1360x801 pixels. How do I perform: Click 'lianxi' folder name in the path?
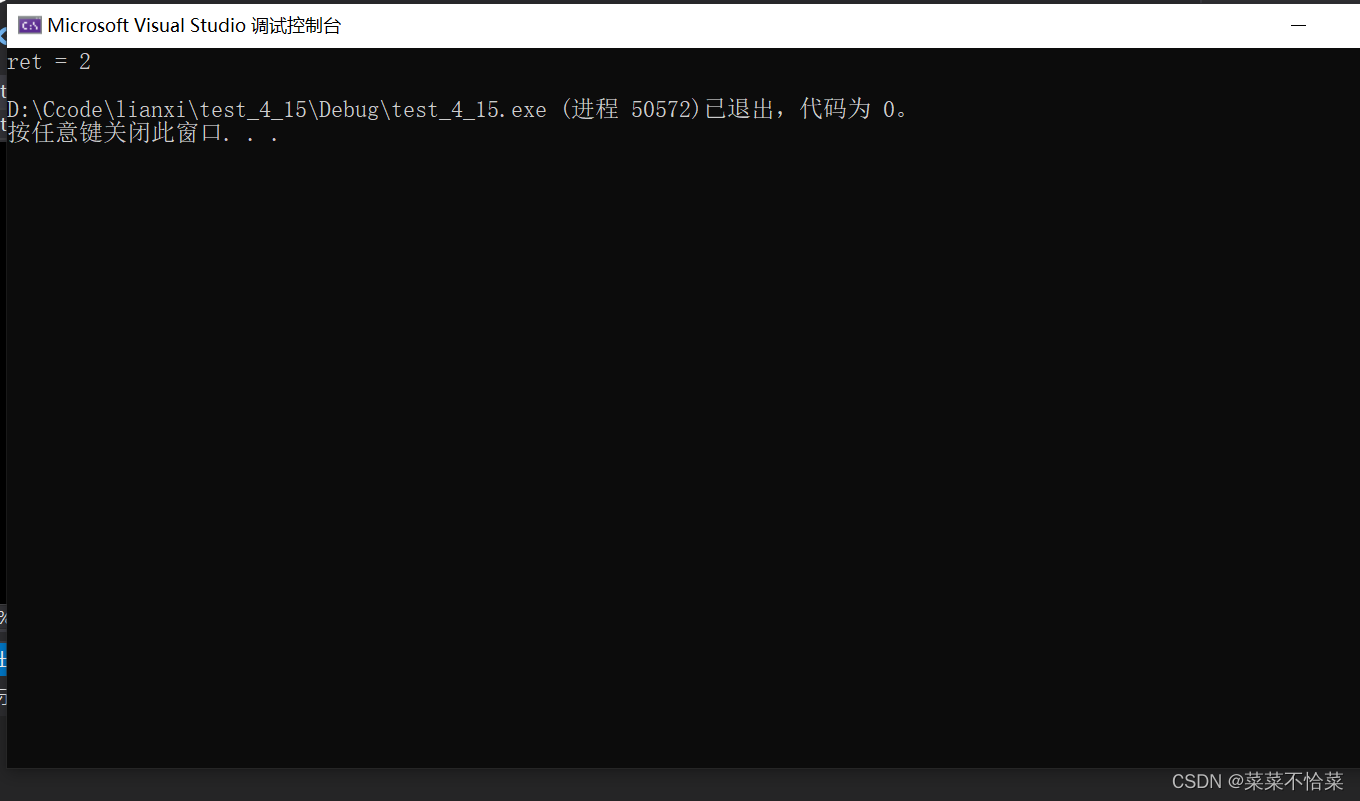click(148, 110)
